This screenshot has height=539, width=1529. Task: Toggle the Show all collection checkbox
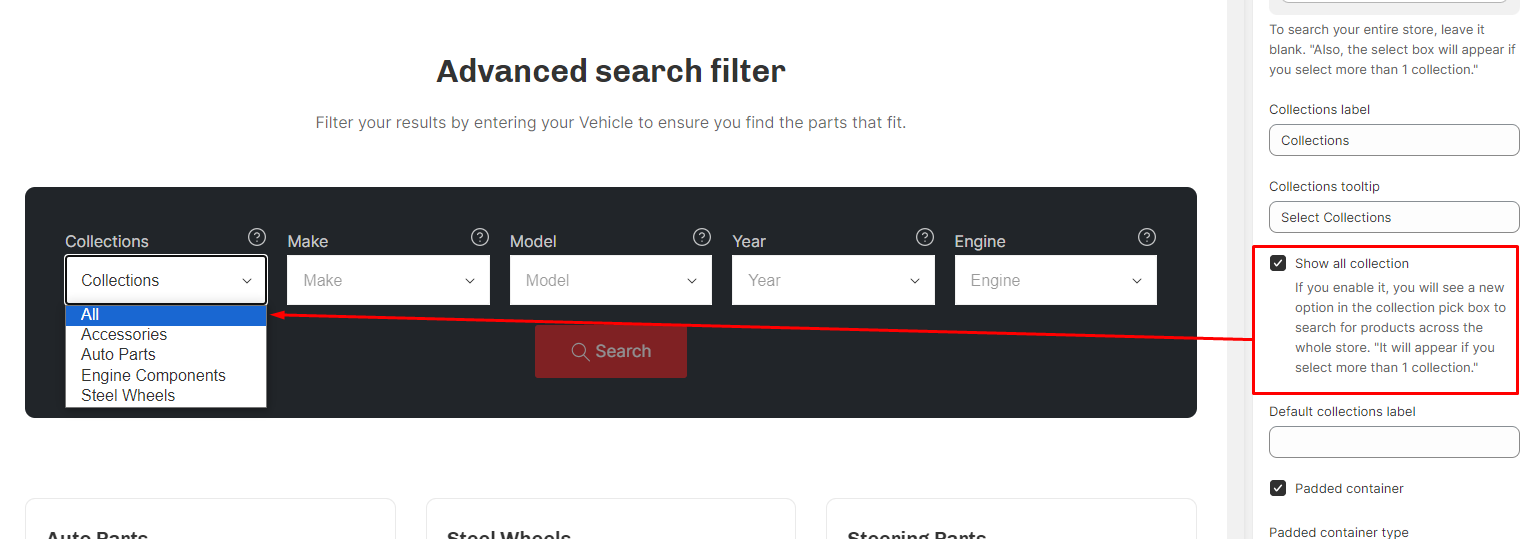1278,263
